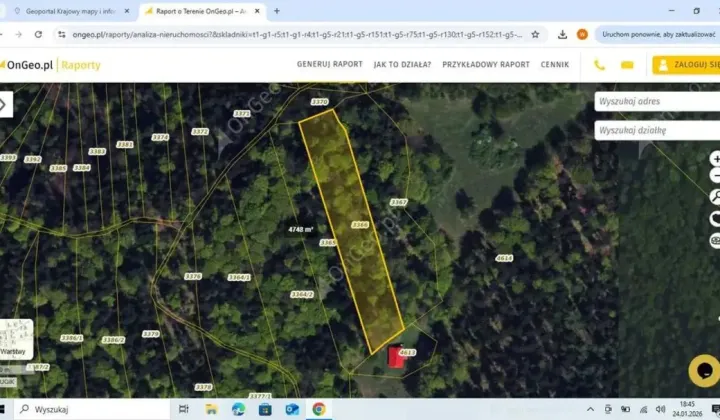Open the chat bubble widget

[705, 370]
